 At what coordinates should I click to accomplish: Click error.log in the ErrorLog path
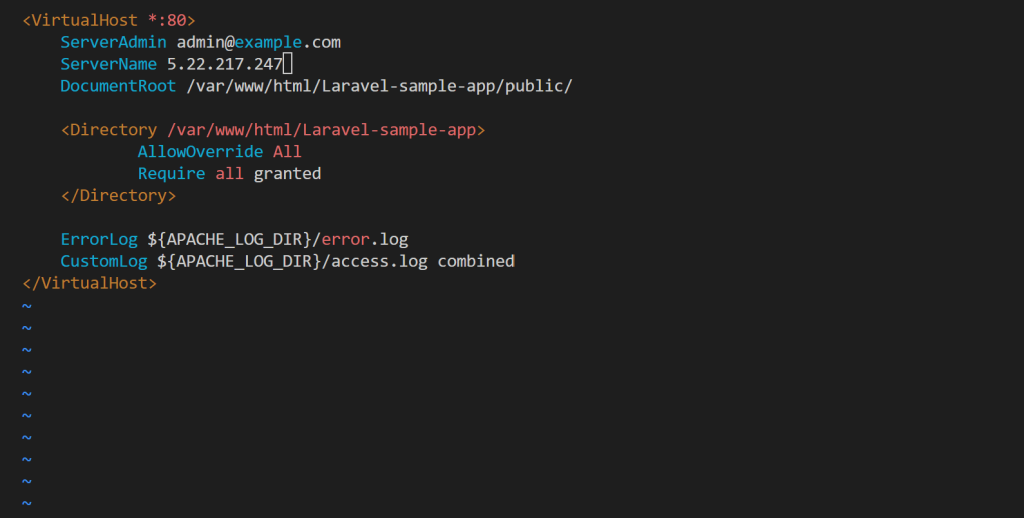364,240
